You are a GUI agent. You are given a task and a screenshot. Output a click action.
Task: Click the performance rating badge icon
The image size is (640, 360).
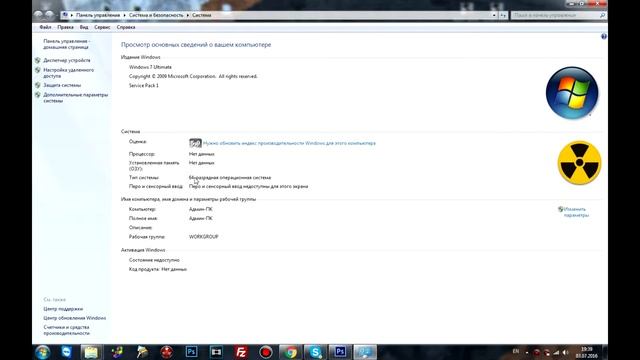click(x=195, y=143)
